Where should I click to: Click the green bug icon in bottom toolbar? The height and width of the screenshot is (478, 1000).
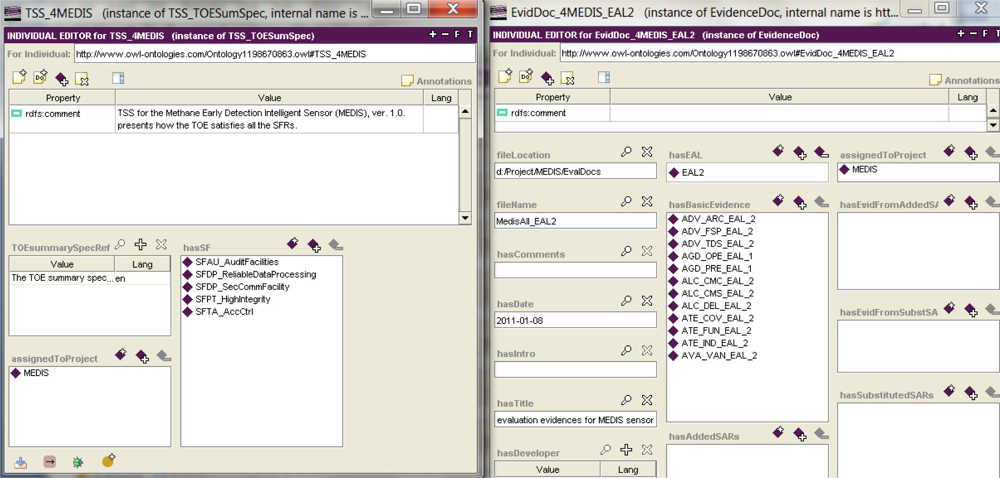click(78, 462)
